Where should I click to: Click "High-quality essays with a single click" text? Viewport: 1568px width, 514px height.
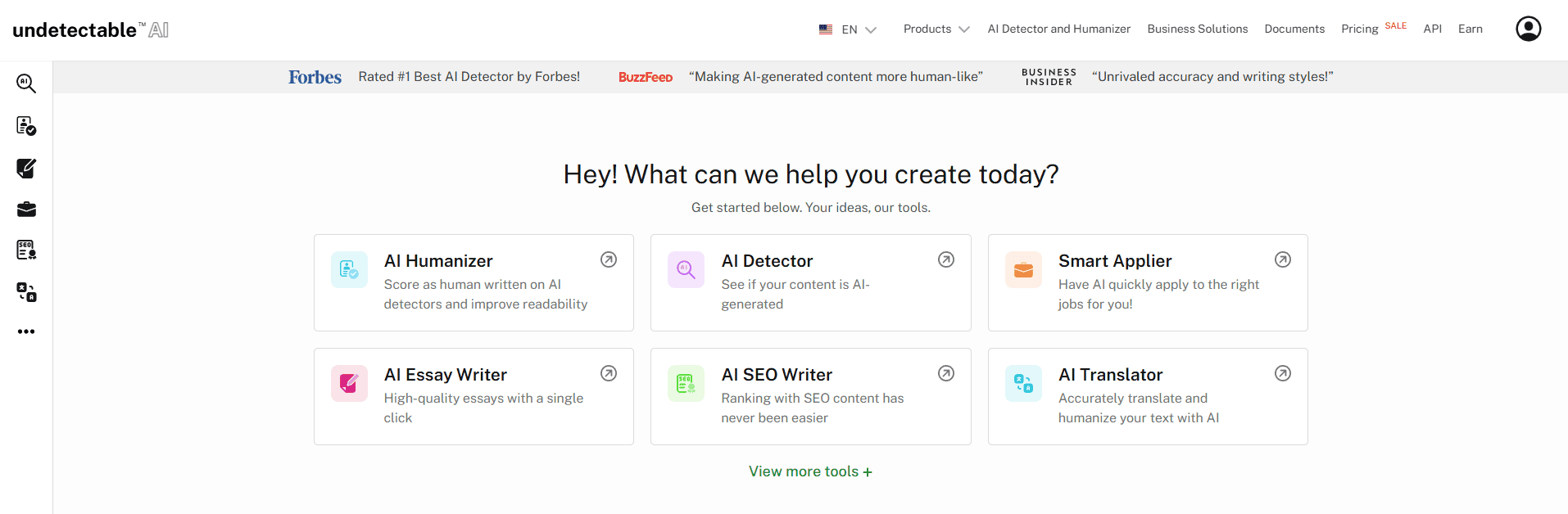483,408
